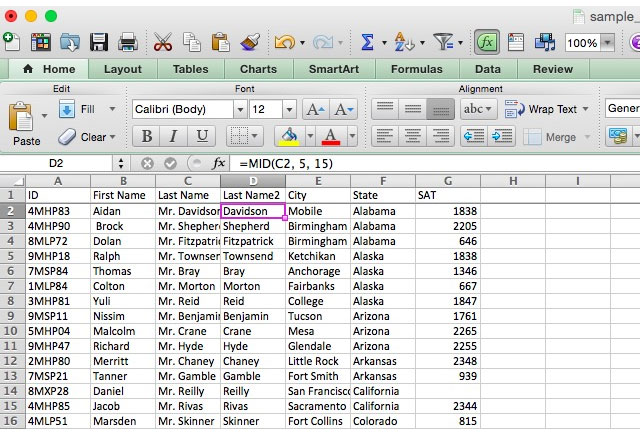Click the Fill down icon
Viewport: 640px width, 435px height.
67,109
